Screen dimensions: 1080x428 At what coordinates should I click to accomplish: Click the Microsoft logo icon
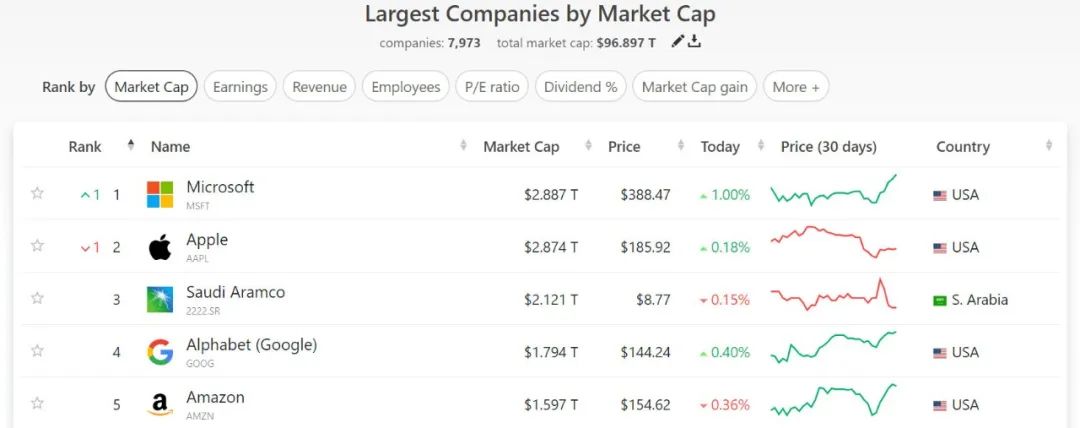click(x=160, y=194)
